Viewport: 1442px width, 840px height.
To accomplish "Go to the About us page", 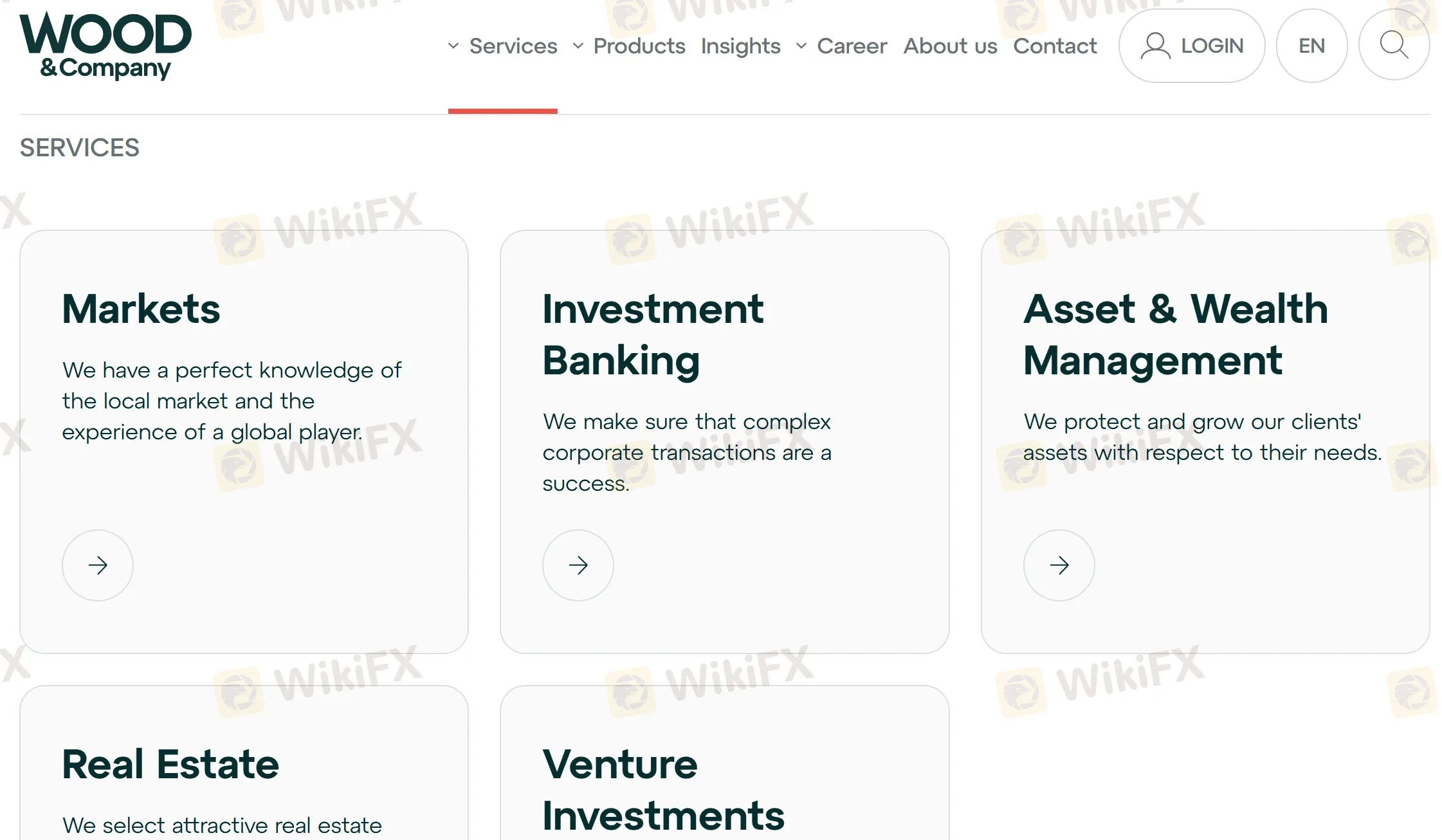I will pos(950,46).
